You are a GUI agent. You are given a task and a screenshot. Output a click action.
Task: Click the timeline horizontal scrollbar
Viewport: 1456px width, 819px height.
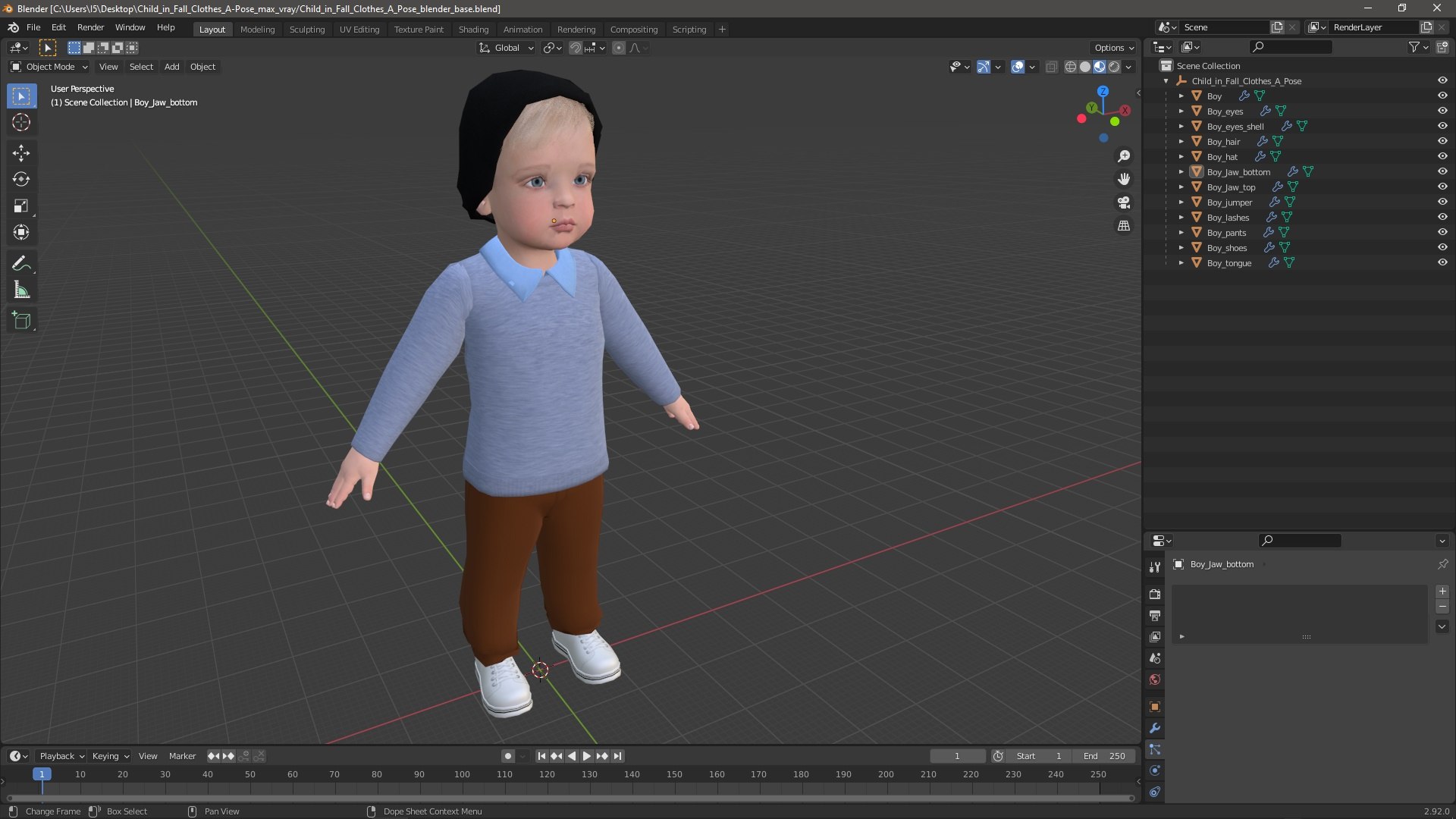tap(570, 798)
